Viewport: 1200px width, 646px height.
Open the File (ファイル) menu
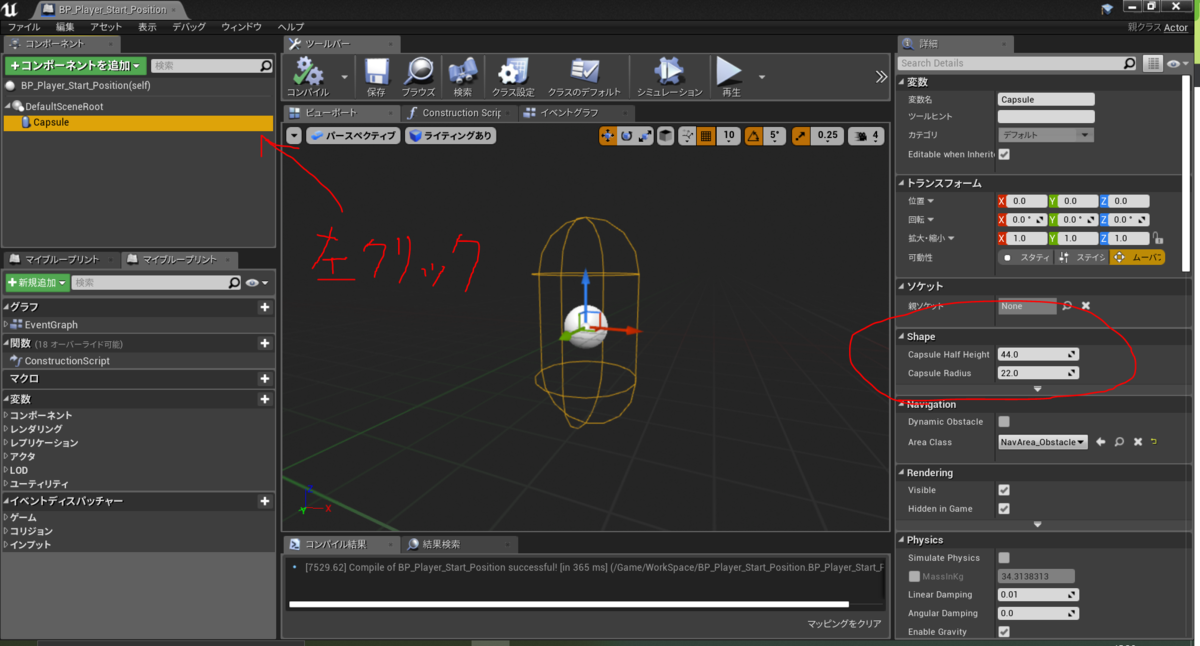click(x=24, y=27)
